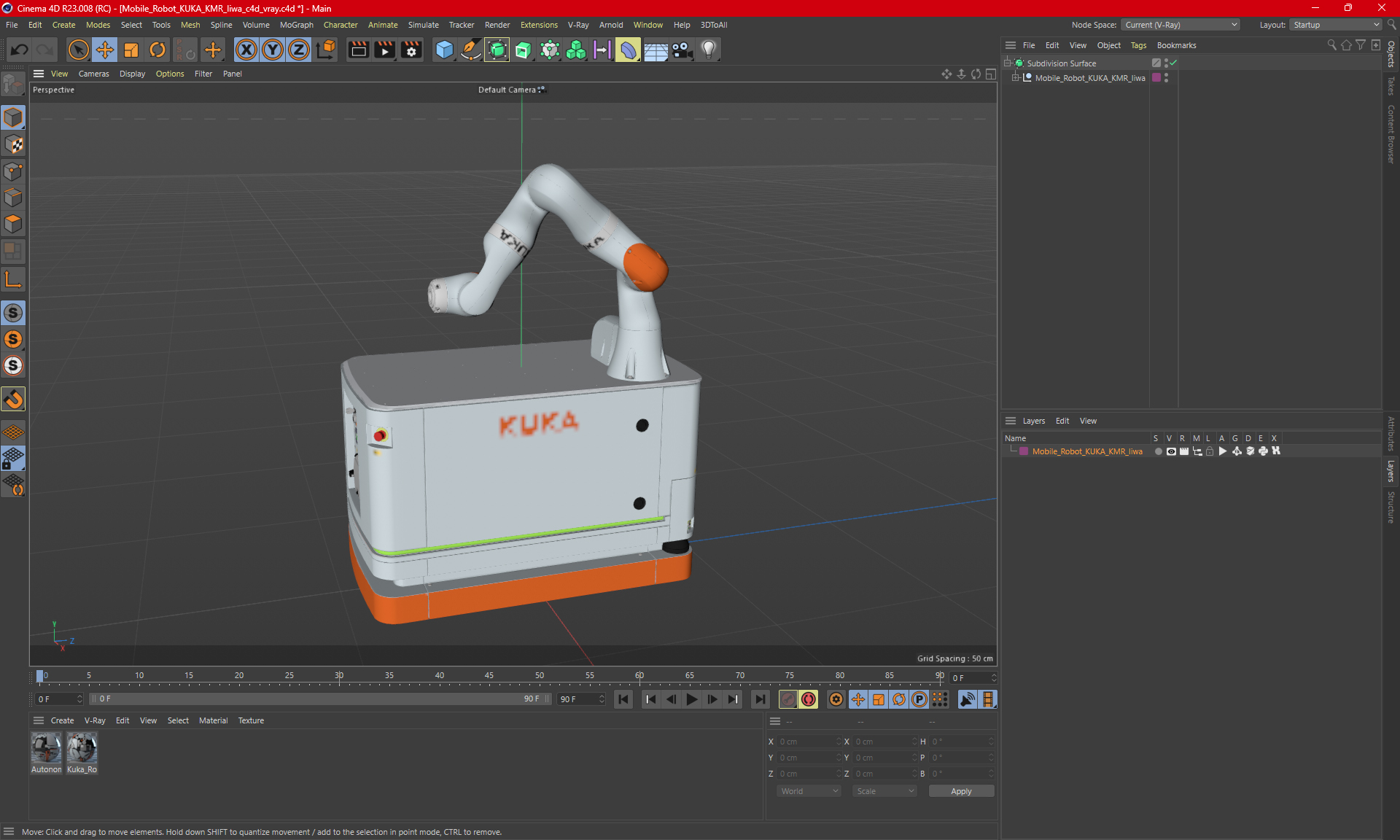Add a Floor environment object
Image resolution: width=1400 pixels, height=840 pixels.
click(x=656, y=50)
